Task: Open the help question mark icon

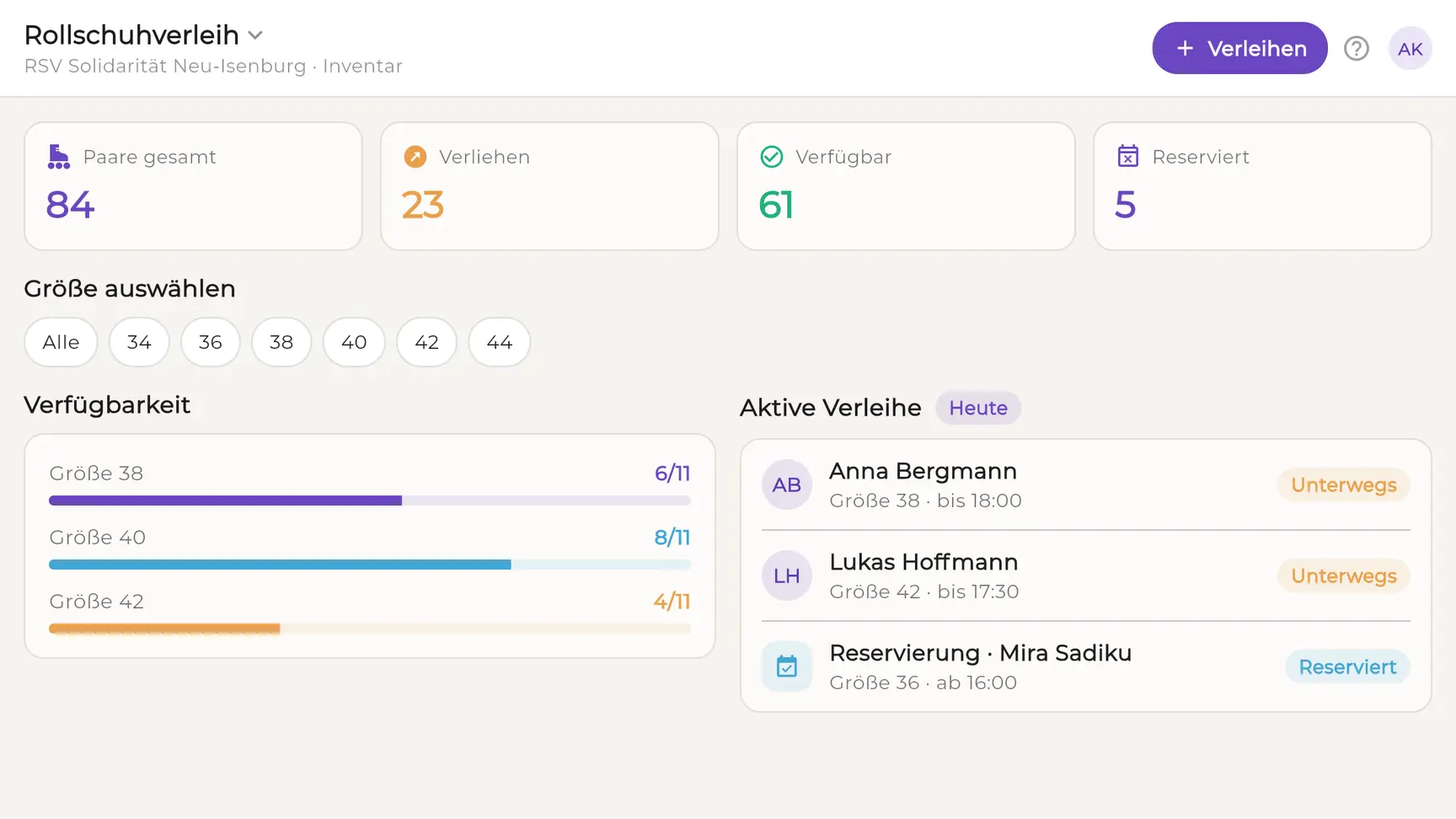Action: point(1356,49)
